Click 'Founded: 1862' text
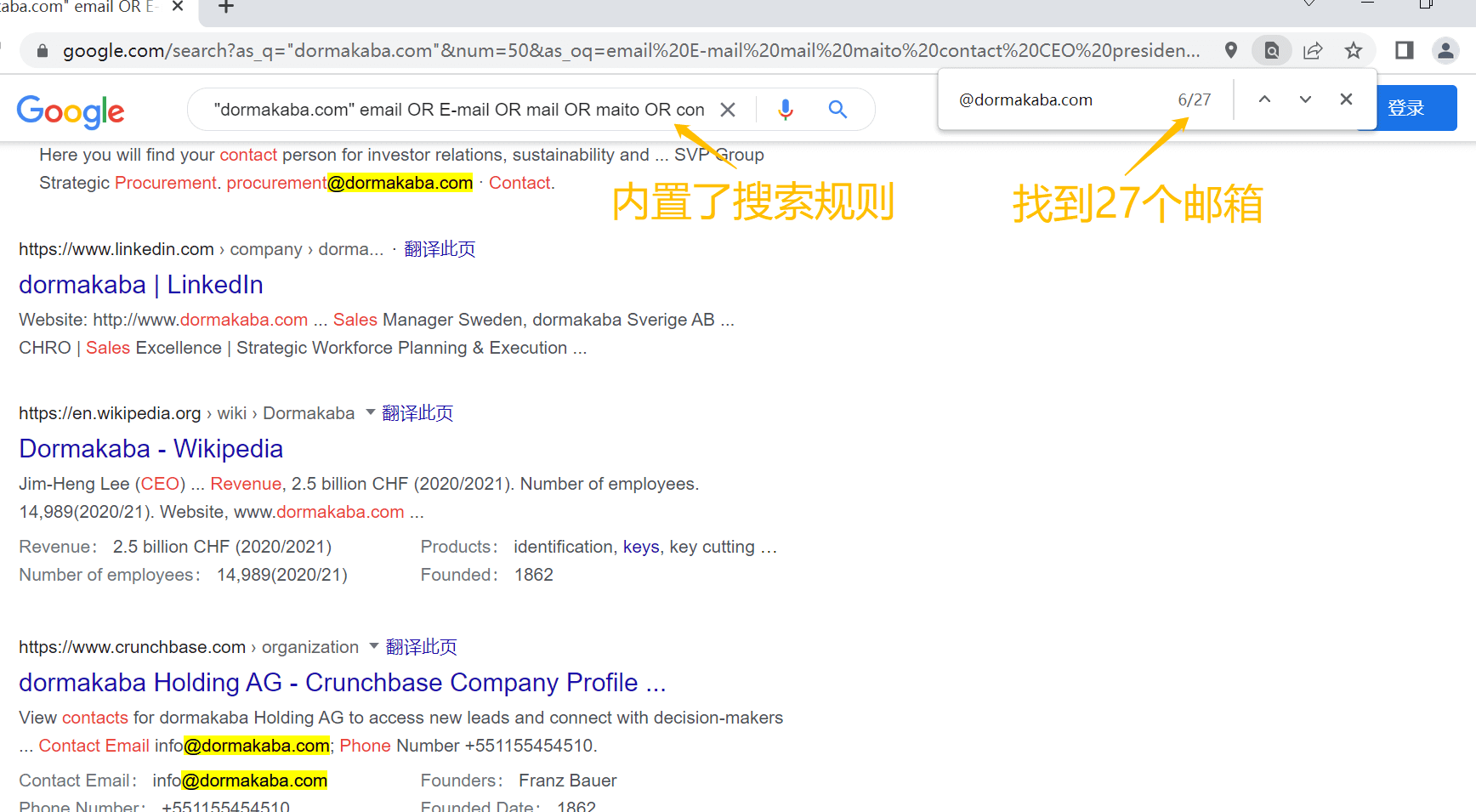Image resolution: width=1476 pixels, height=812 pixels. (486, 575)
